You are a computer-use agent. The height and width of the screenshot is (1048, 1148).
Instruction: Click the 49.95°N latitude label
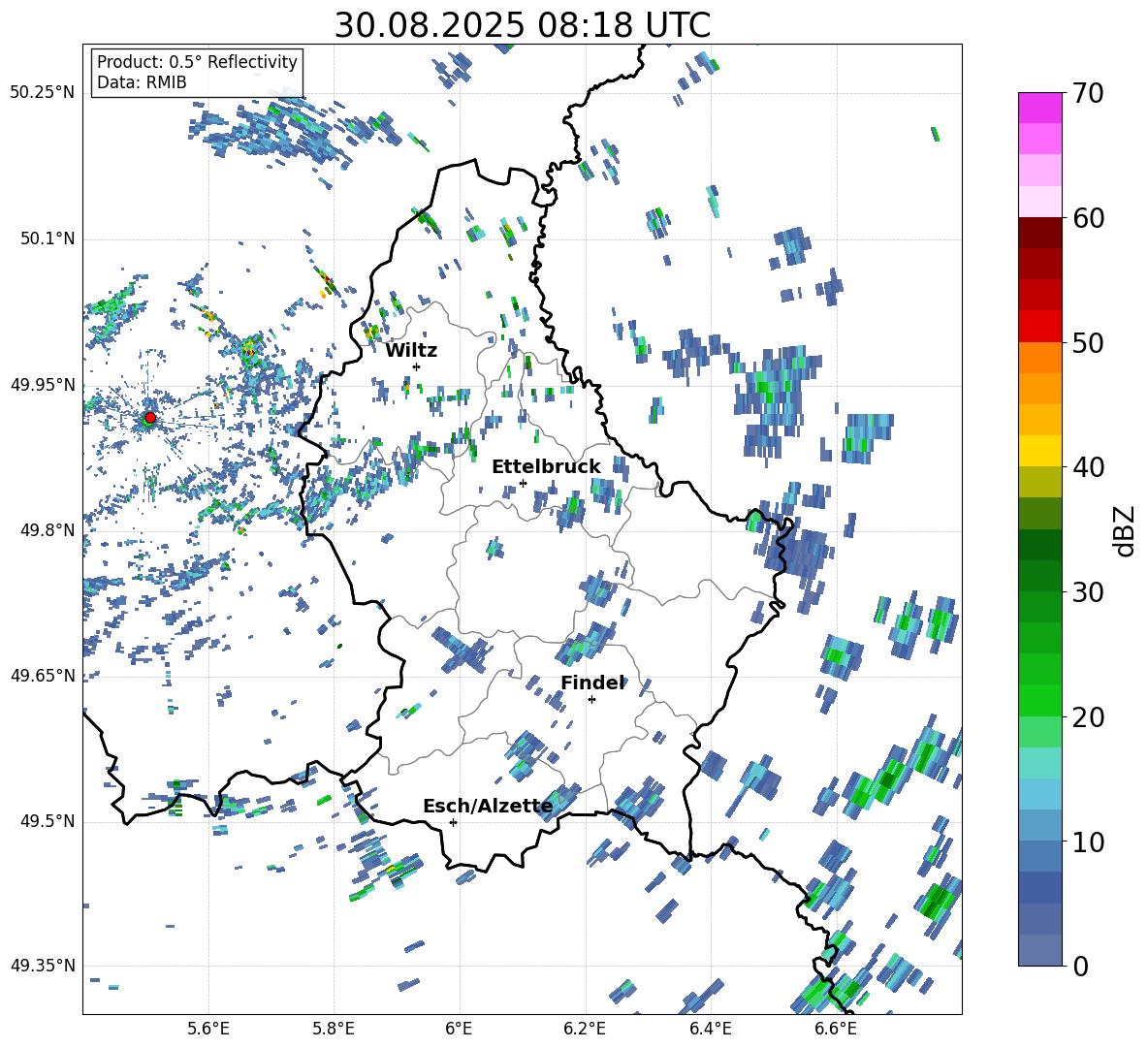43,385
